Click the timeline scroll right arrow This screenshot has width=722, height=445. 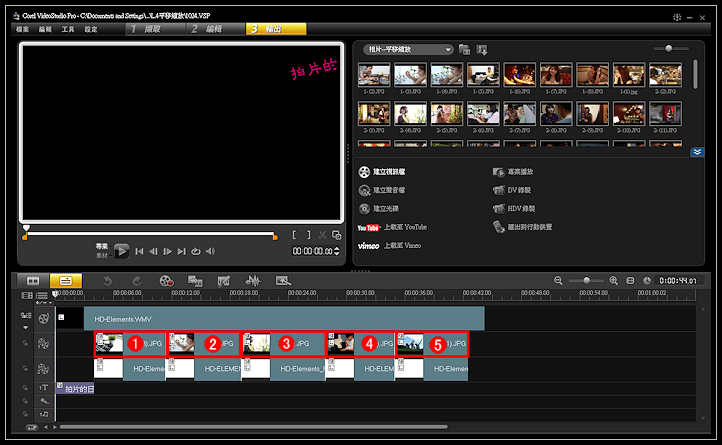(x=55, y=427)
